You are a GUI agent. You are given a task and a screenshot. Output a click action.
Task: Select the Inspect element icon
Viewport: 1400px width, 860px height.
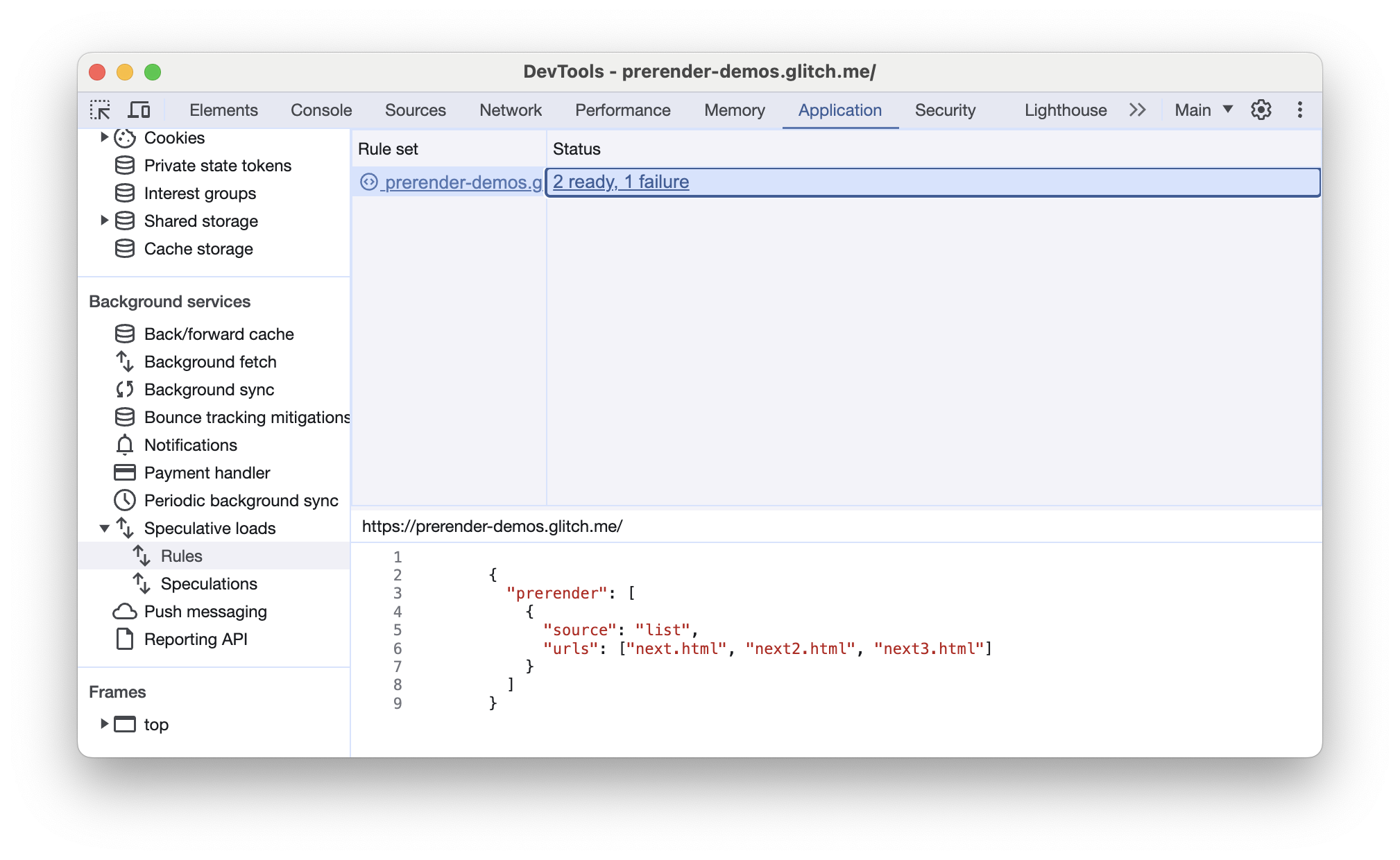click(x=100, y=110)
